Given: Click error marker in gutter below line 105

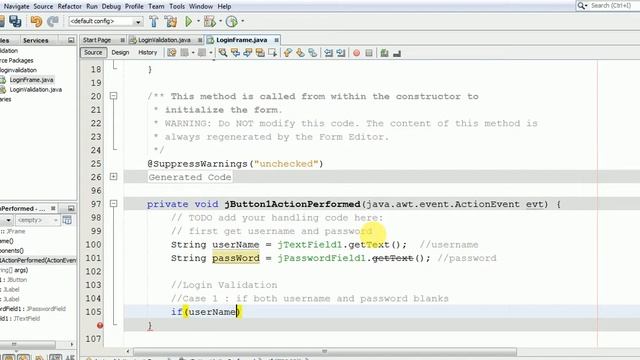Looking at the screenshot, I should tap(100, 325).
